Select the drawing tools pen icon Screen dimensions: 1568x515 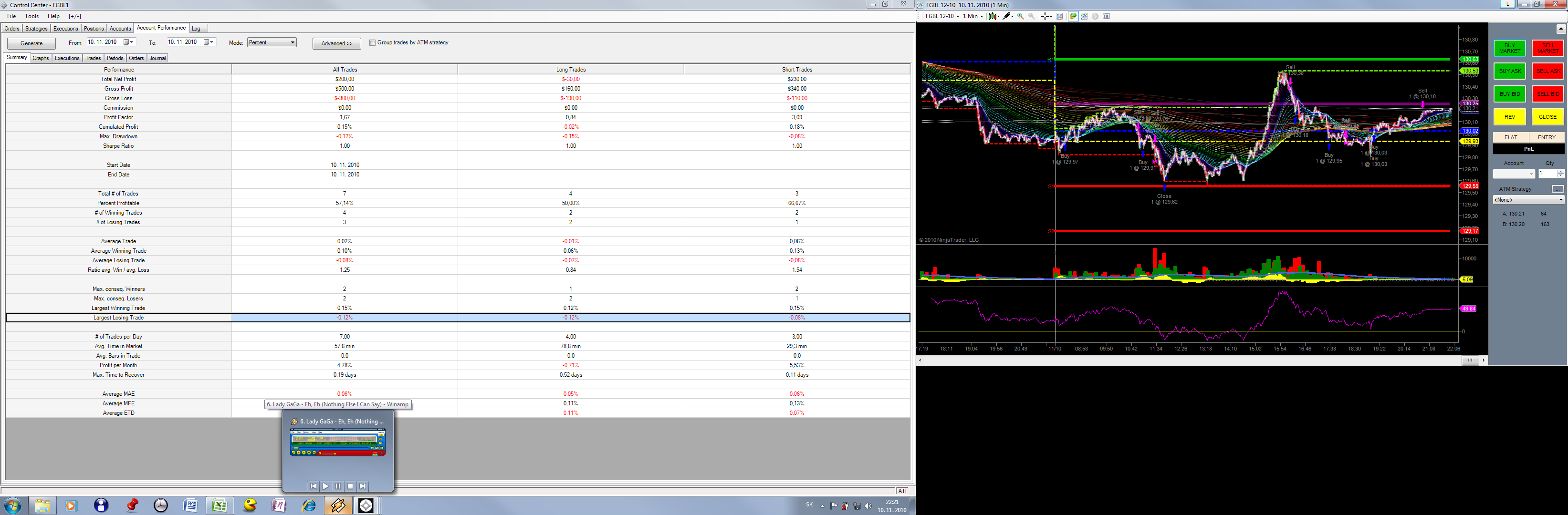click(1007, 16)
